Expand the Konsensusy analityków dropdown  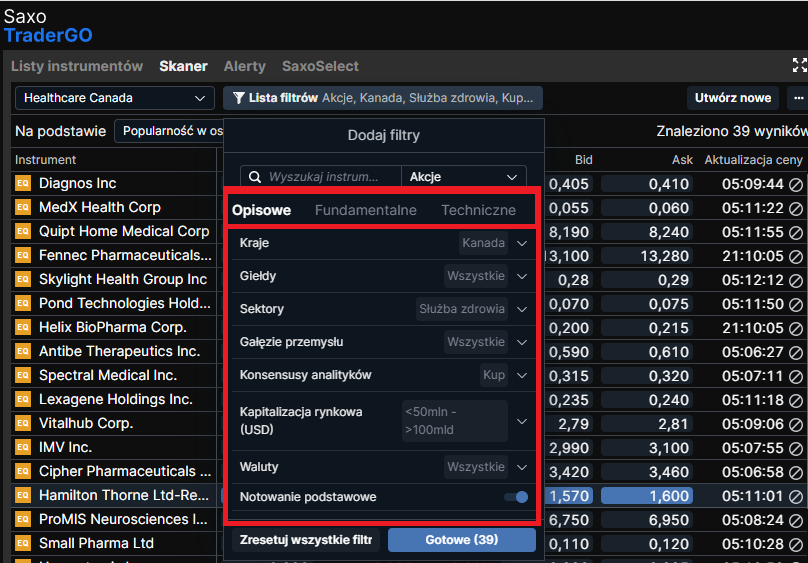click(521, 375)
